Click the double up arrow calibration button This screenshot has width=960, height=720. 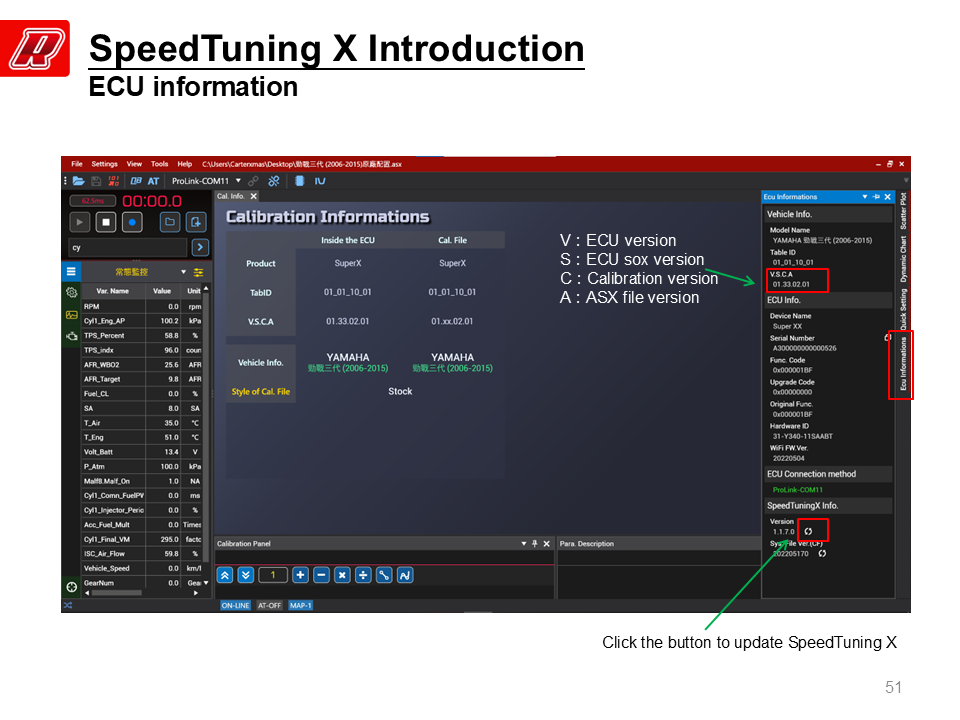coord(225,575)
